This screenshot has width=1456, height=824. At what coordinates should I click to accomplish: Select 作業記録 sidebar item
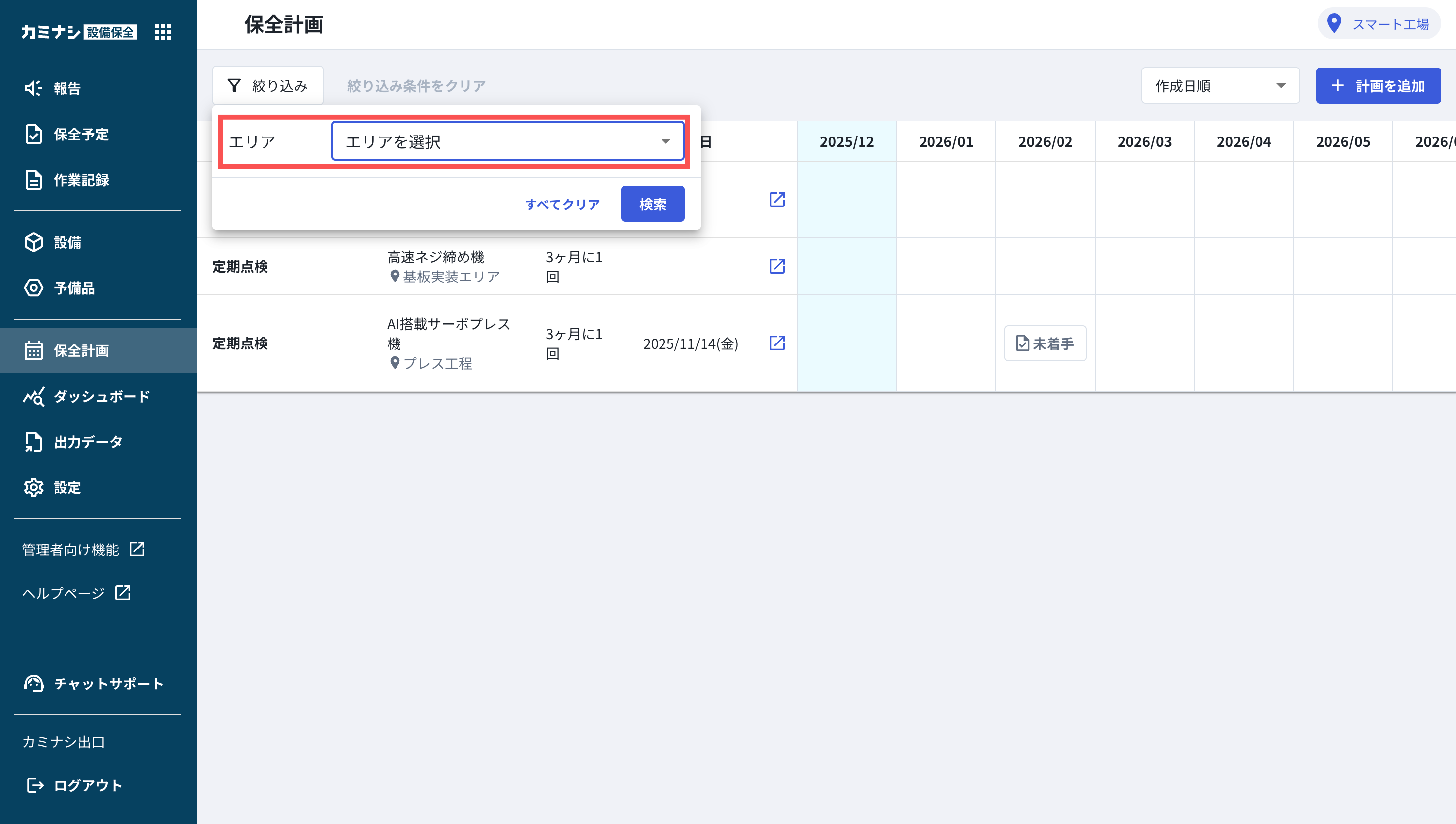click(x=81, y=180)
